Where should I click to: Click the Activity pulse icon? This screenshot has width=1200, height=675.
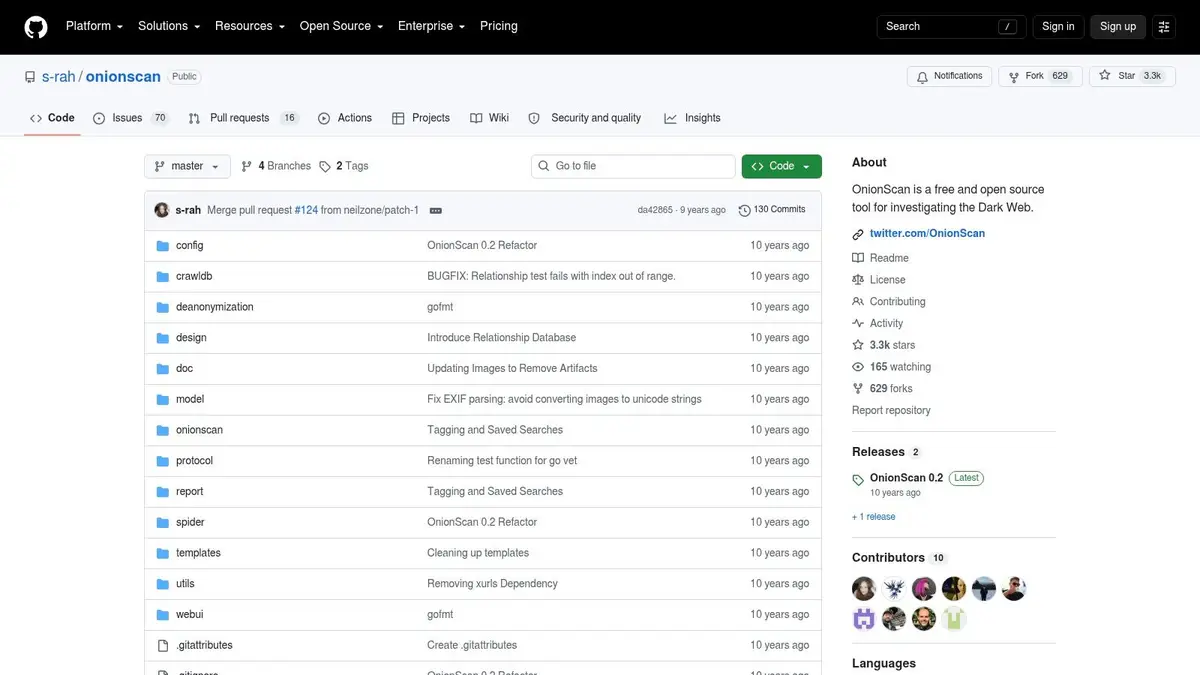click(x=858, y=323)
